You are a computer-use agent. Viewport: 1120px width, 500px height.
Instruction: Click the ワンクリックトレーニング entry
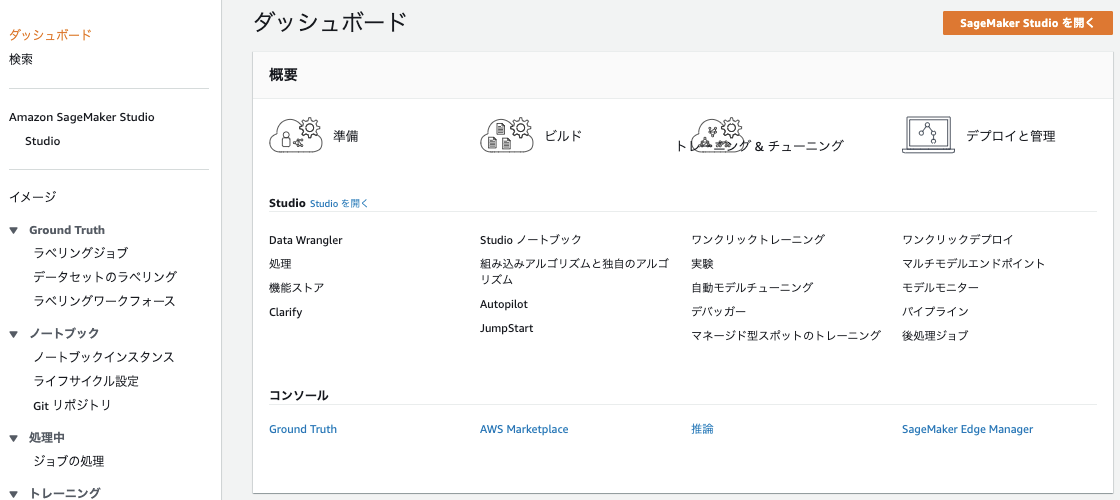tap(758, 240)
